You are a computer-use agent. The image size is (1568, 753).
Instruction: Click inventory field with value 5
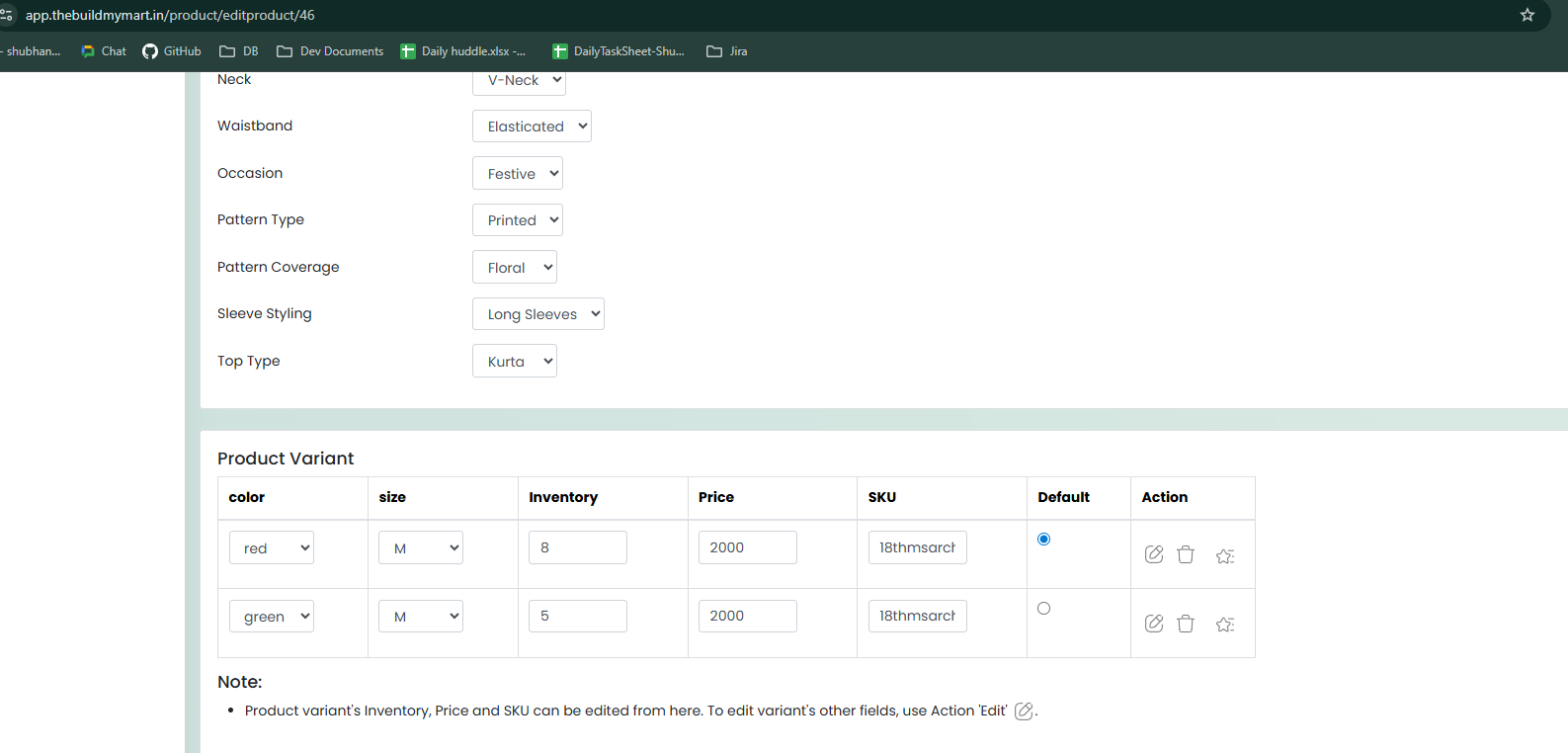tap(578, 616)
